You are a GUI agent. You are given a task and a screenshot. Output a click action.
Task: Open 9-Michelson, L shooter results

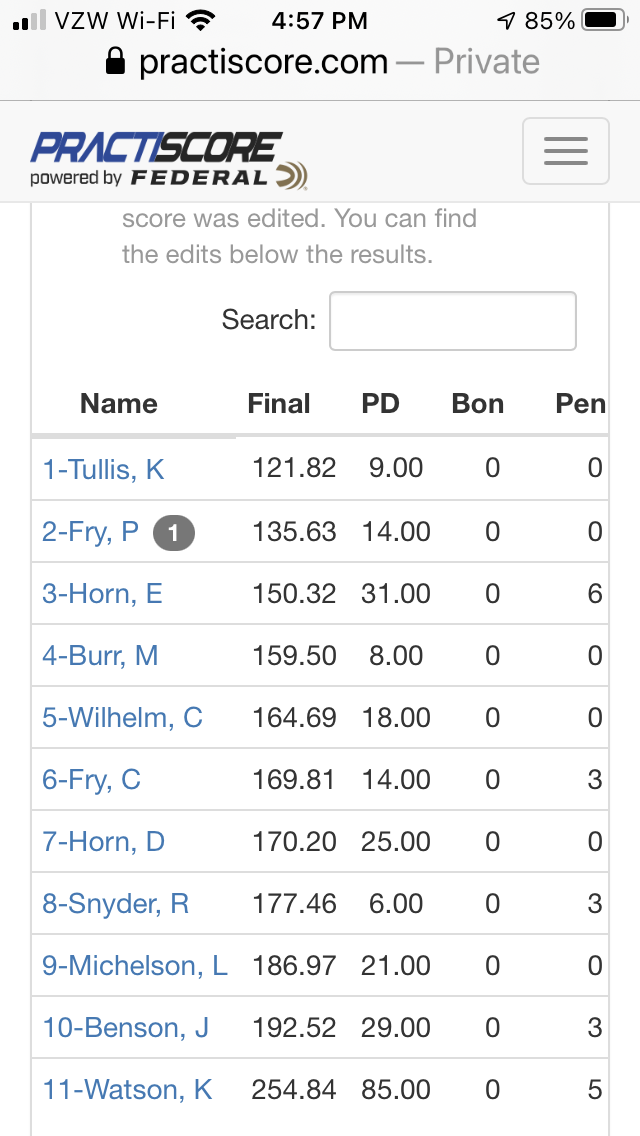(x=135, y=966)
